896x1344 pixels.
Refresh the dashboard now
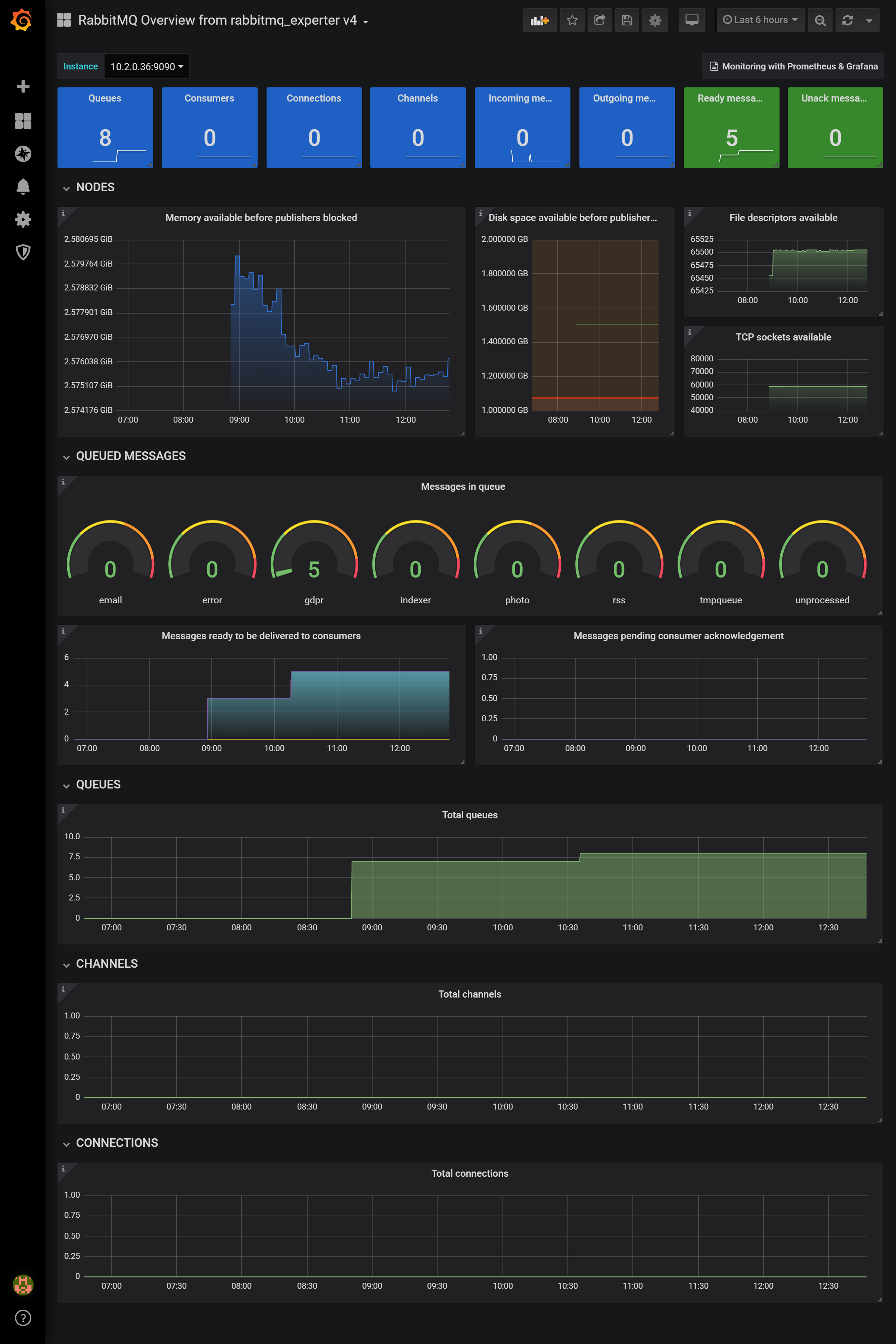click(847, 21)
